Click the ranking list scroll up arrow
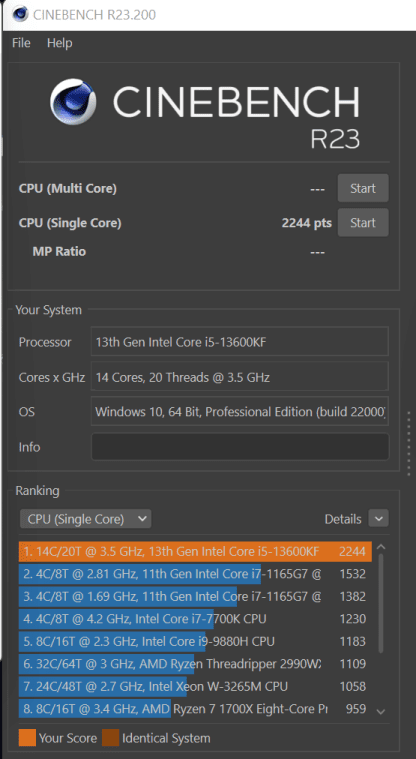The height and width of the screenshot is (759, 416). point(381,547)
